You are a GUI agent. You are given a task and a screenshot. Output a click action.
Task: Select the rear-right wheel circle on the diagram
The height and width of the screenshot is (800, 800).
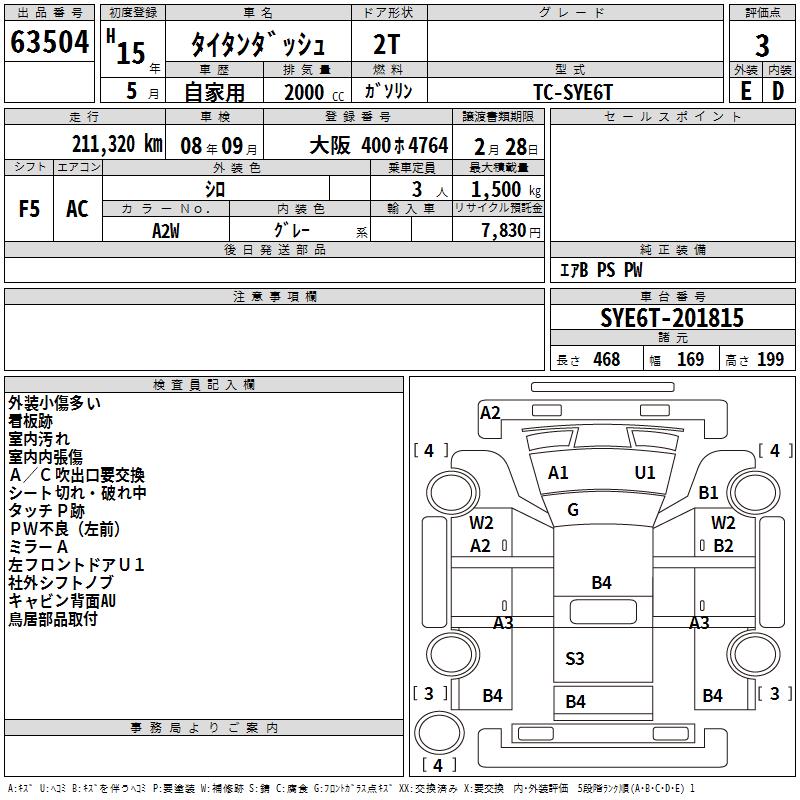[752, 654]
